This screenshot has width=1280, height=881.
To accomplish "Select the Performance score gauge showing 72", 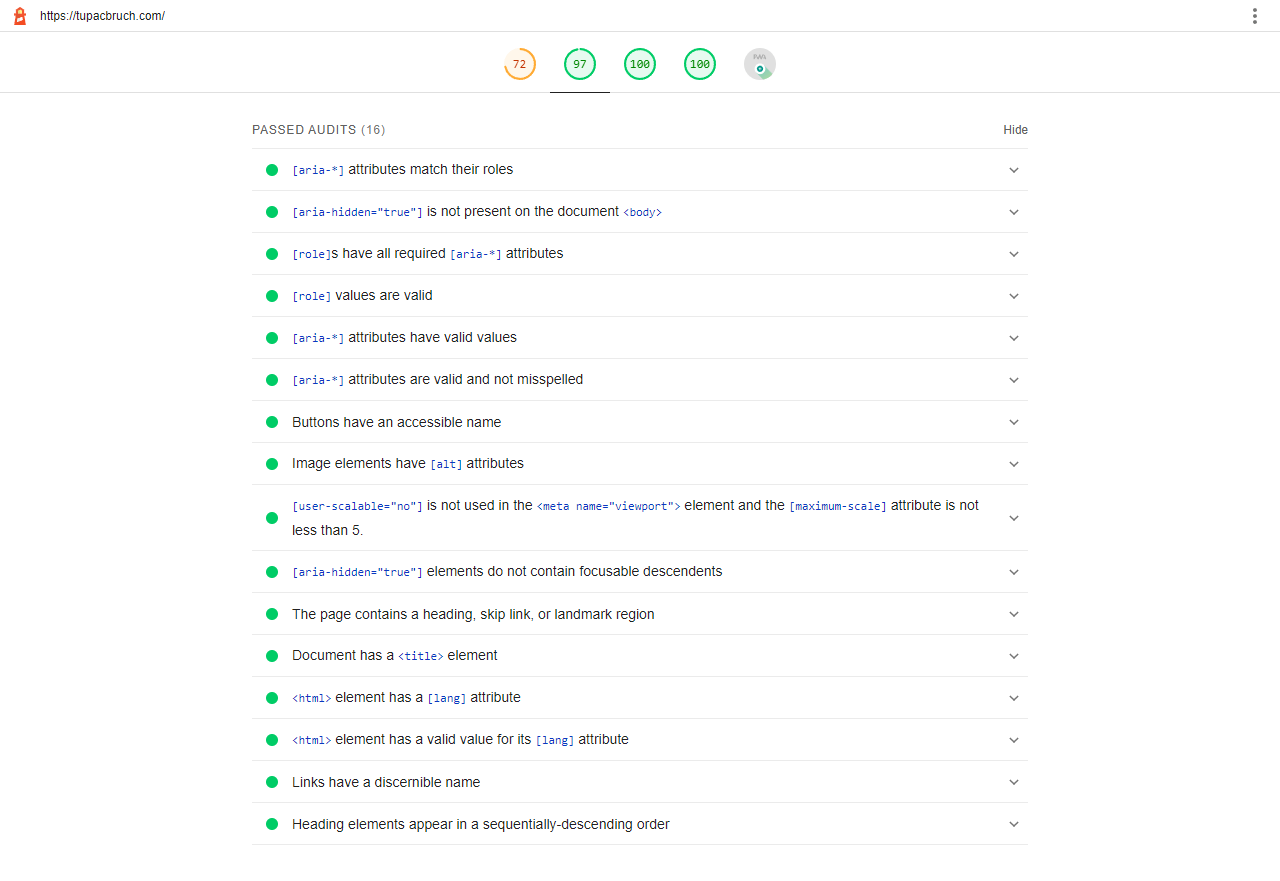I will (x=519, y=64).
